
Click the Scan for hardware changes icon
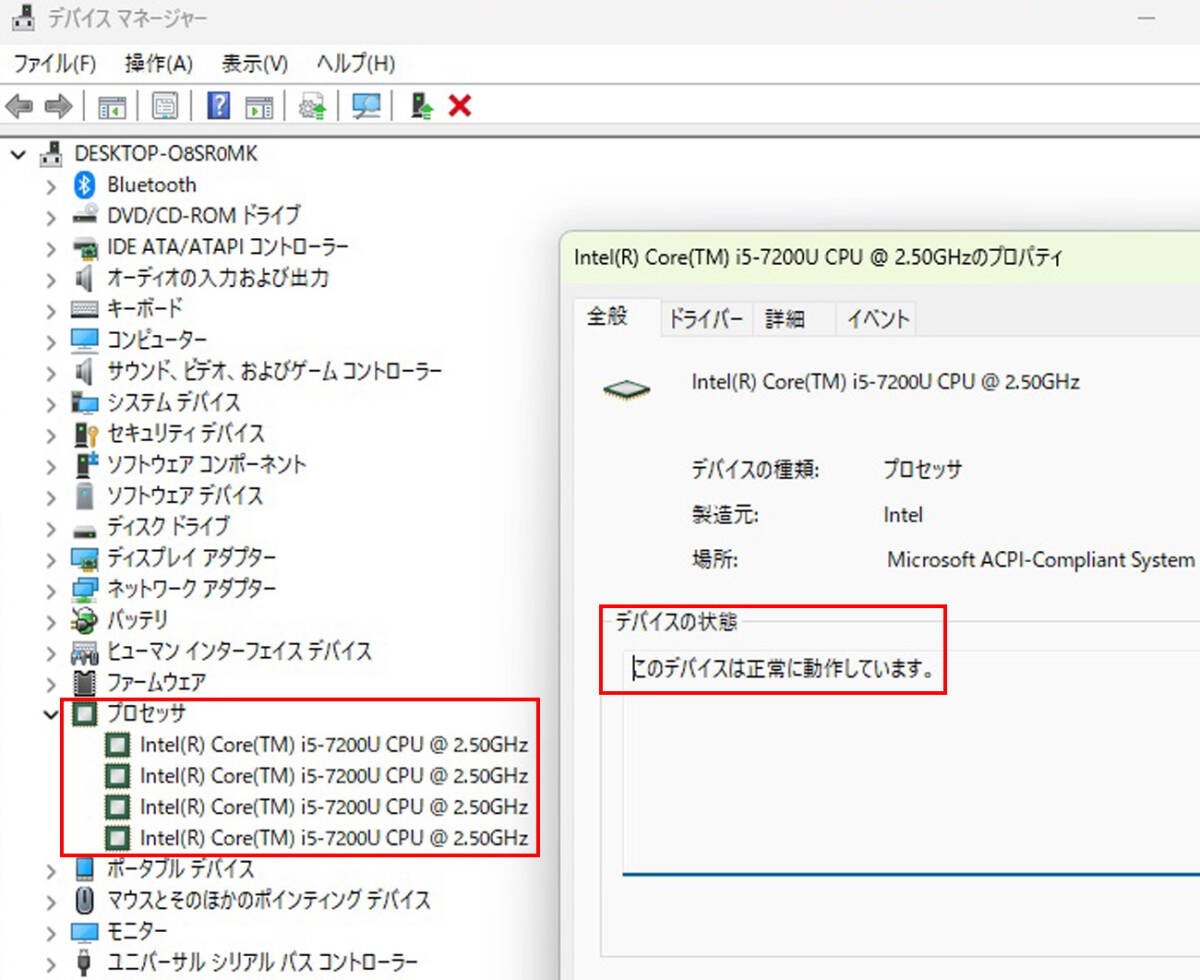367,106
